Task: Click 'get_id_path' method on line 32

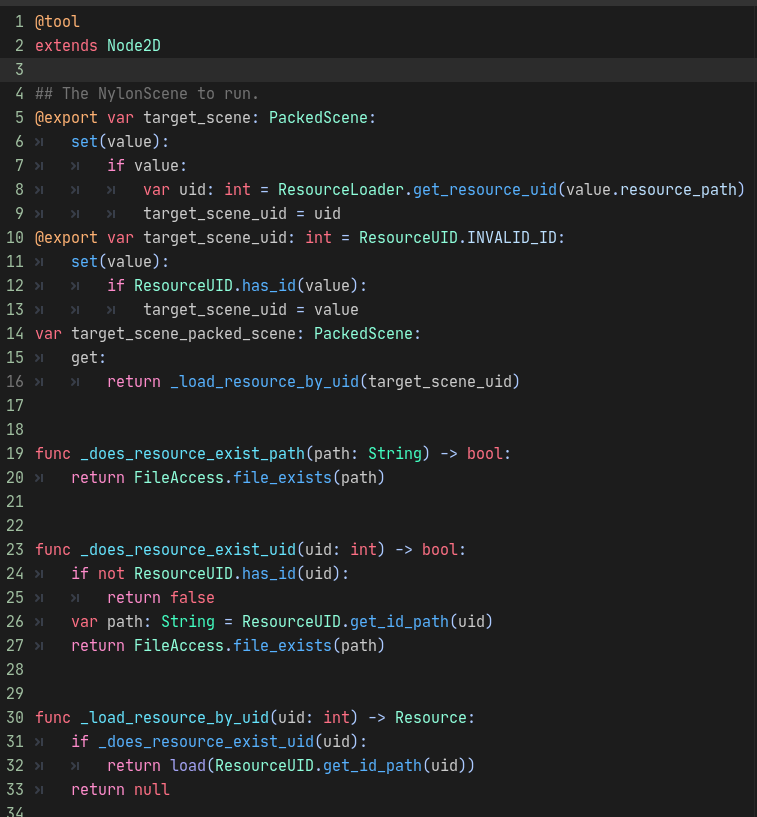Action: point(372,765)
